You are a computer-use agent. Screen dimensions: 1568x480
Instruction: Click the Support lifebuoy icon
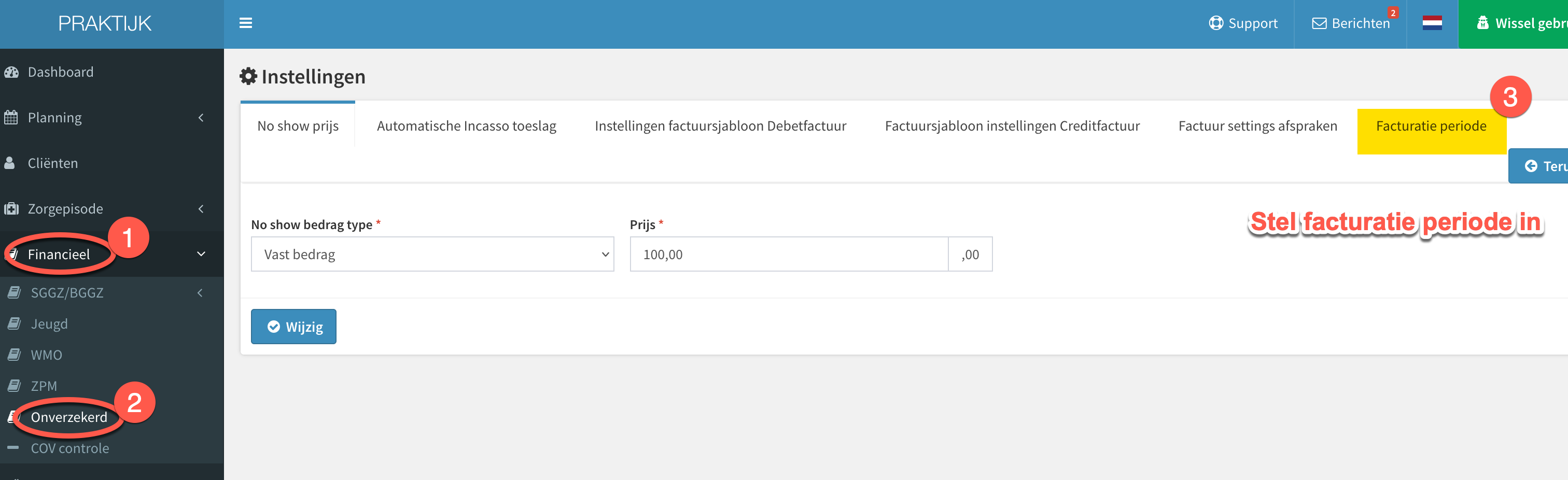click(x=1215, y=23)
